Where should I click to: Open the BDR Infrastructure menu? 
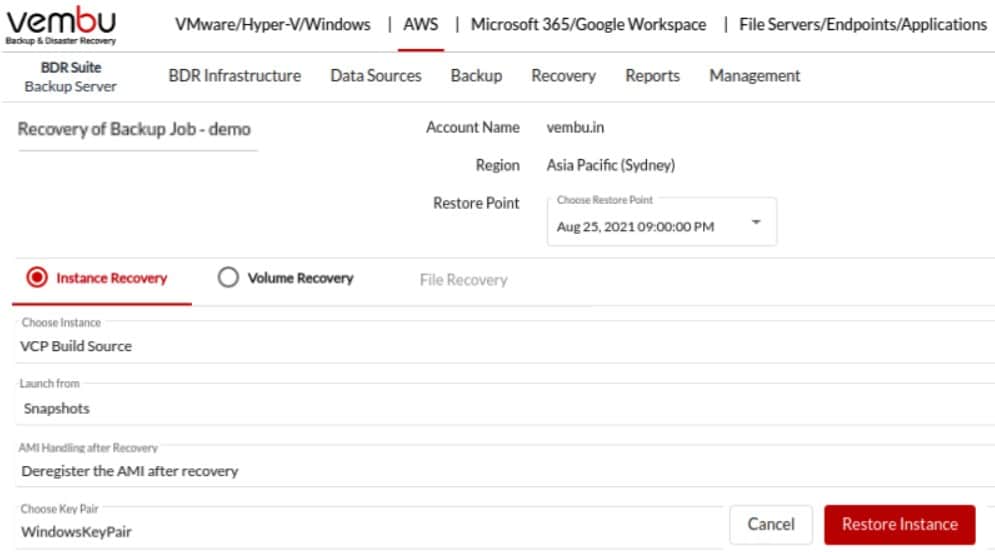pos(235,76)
